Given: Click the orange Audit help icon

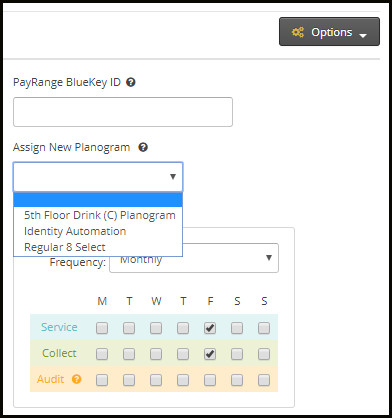Looking at the screenshot, I should (x=77, y=379).
